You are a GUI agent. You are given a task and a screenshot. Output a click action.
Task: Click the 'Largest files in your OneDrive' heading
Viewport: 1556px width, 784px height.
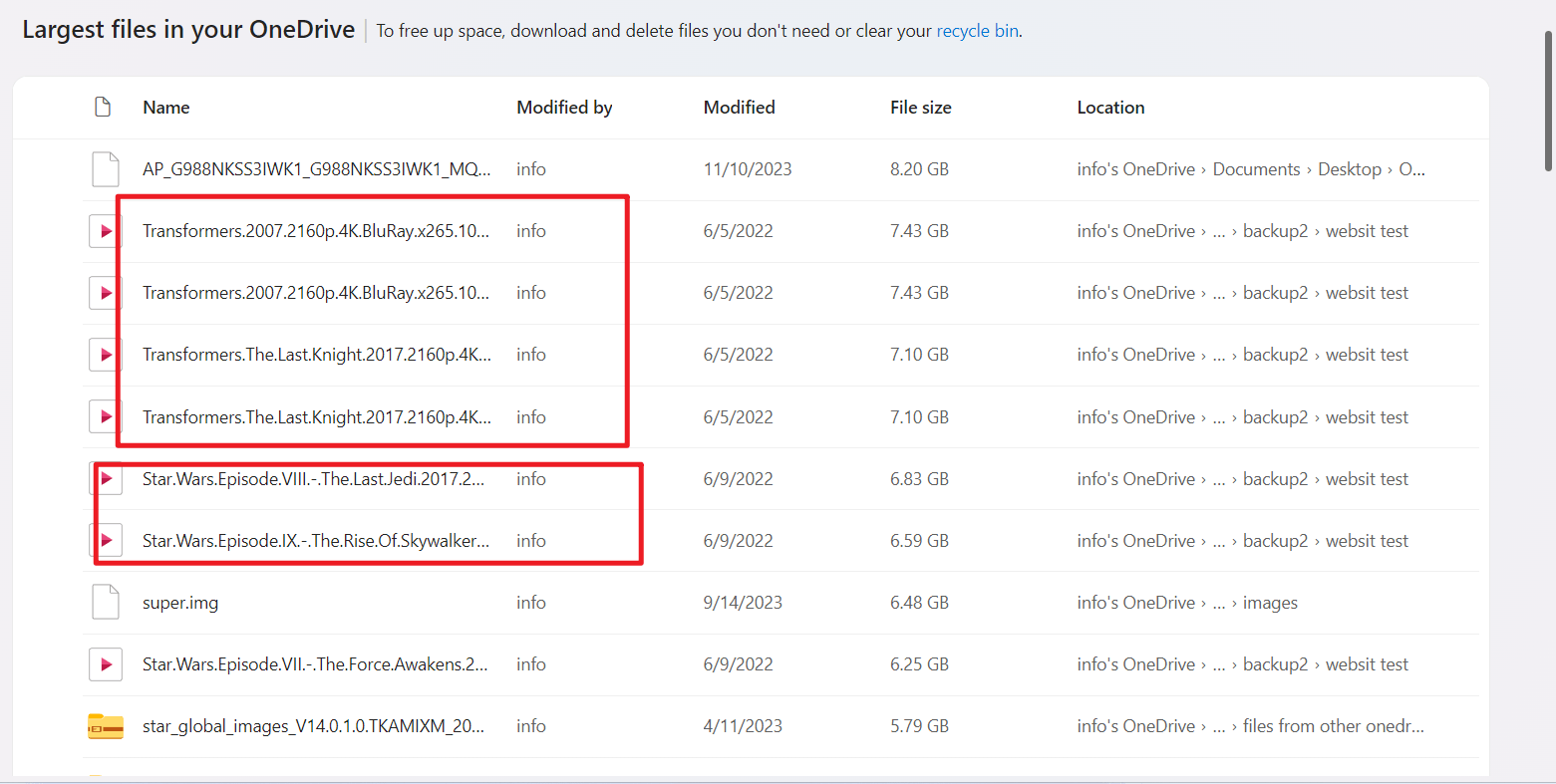point(188,30)
